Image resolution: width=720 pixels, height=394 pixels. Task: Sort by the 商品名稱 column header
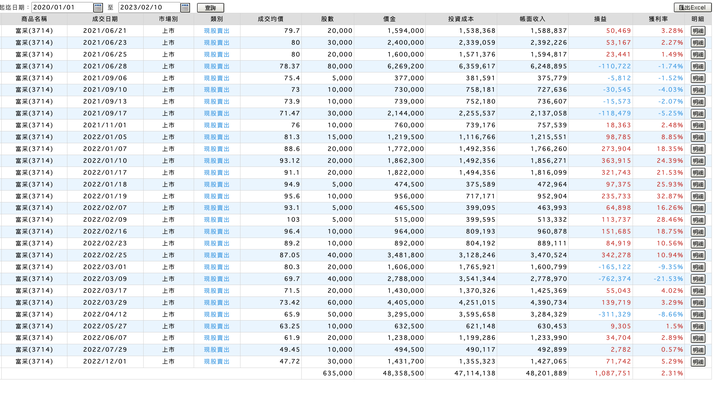[x=34, y=19]
